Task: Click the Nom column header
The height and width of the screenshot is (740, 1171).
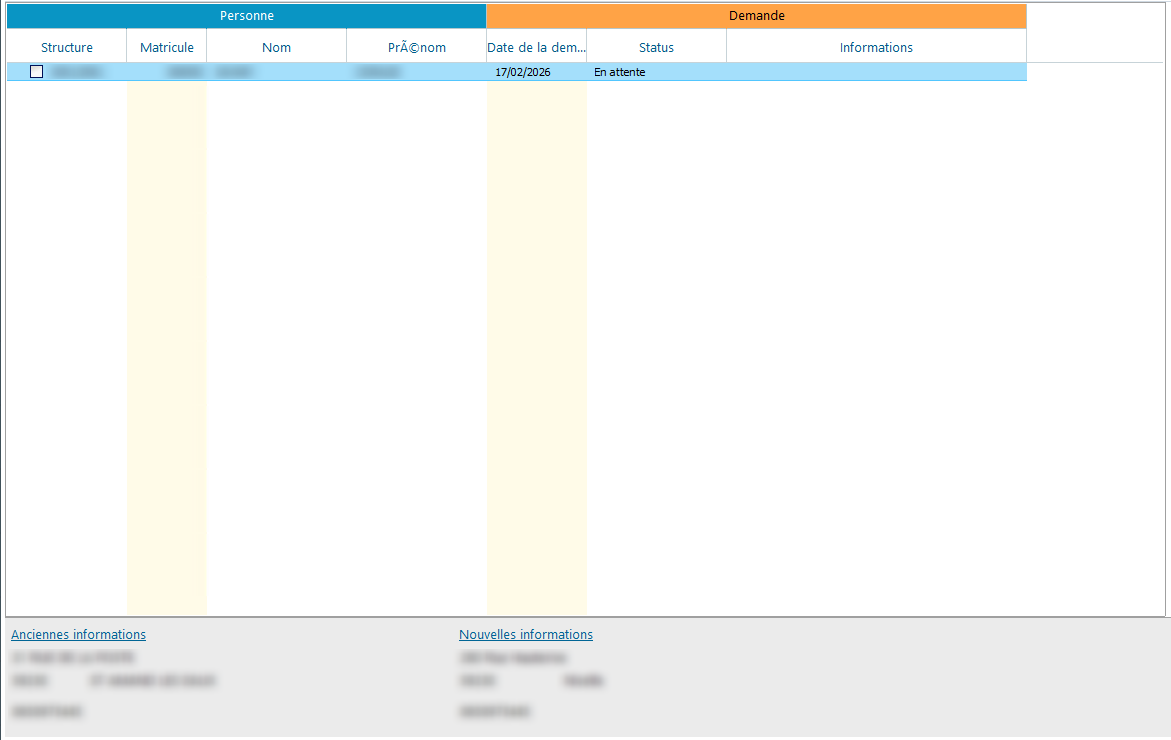Action: (277, 47)
